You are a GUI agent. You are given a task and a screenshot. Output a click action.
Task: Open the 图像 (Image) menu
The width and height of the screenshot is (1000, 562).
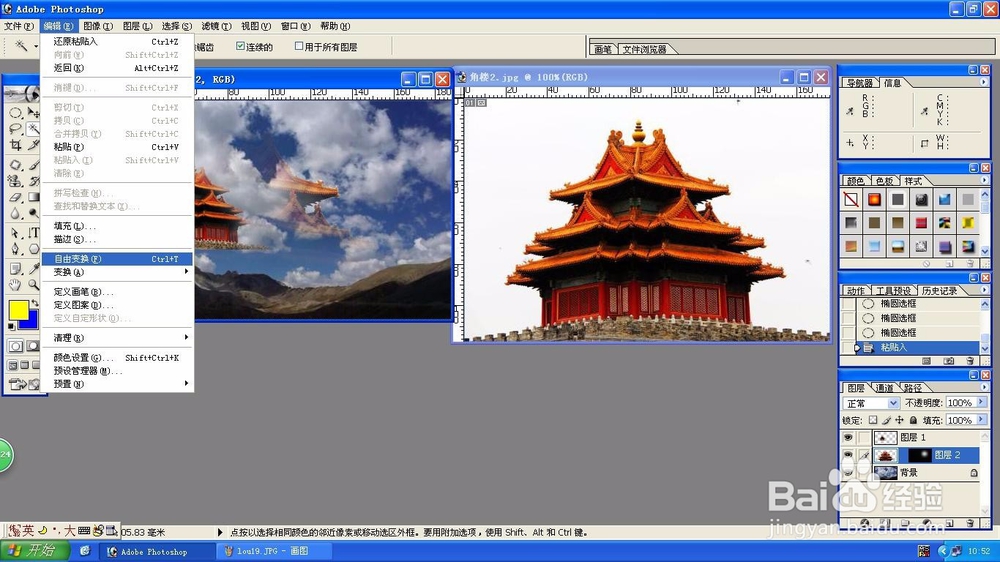(98, 26)
